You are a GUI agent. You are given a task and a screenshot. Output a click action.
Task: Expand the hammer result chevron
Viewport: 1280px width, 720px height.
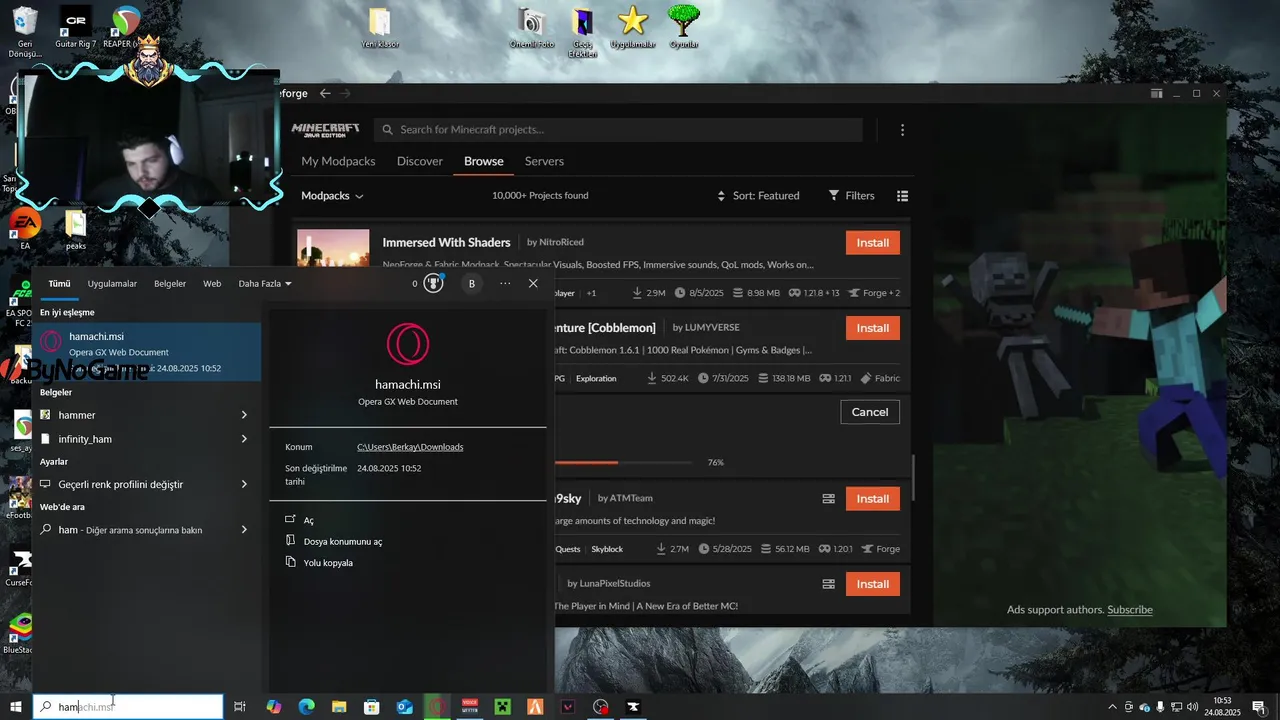click(244, 415)
